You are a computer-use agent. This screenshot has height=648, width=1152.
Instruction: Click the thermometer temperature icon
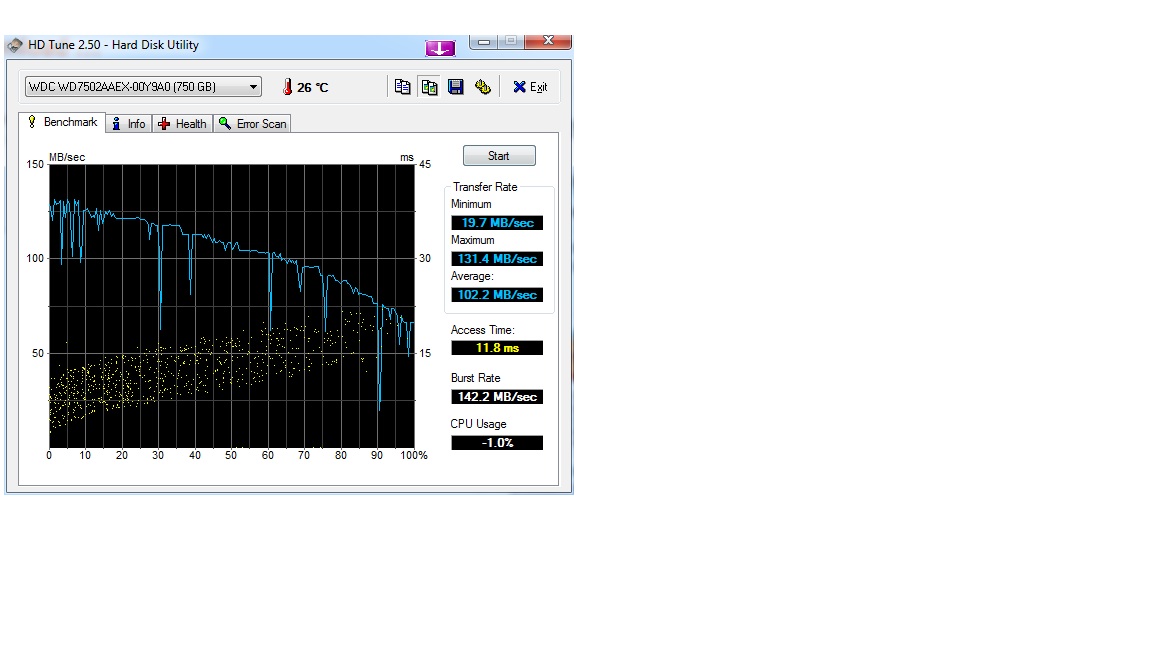point(287,87)
